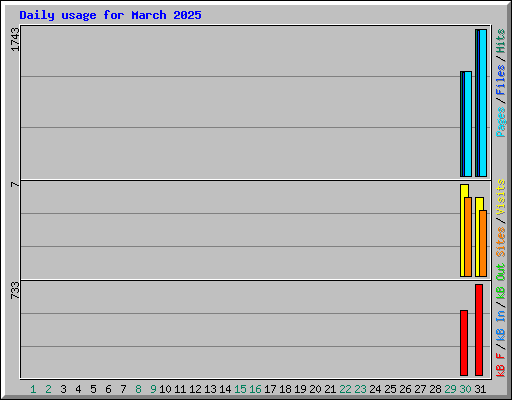Select the red kB bar for day 31
The width and height of the screenshot is (512, 400).
479,330
